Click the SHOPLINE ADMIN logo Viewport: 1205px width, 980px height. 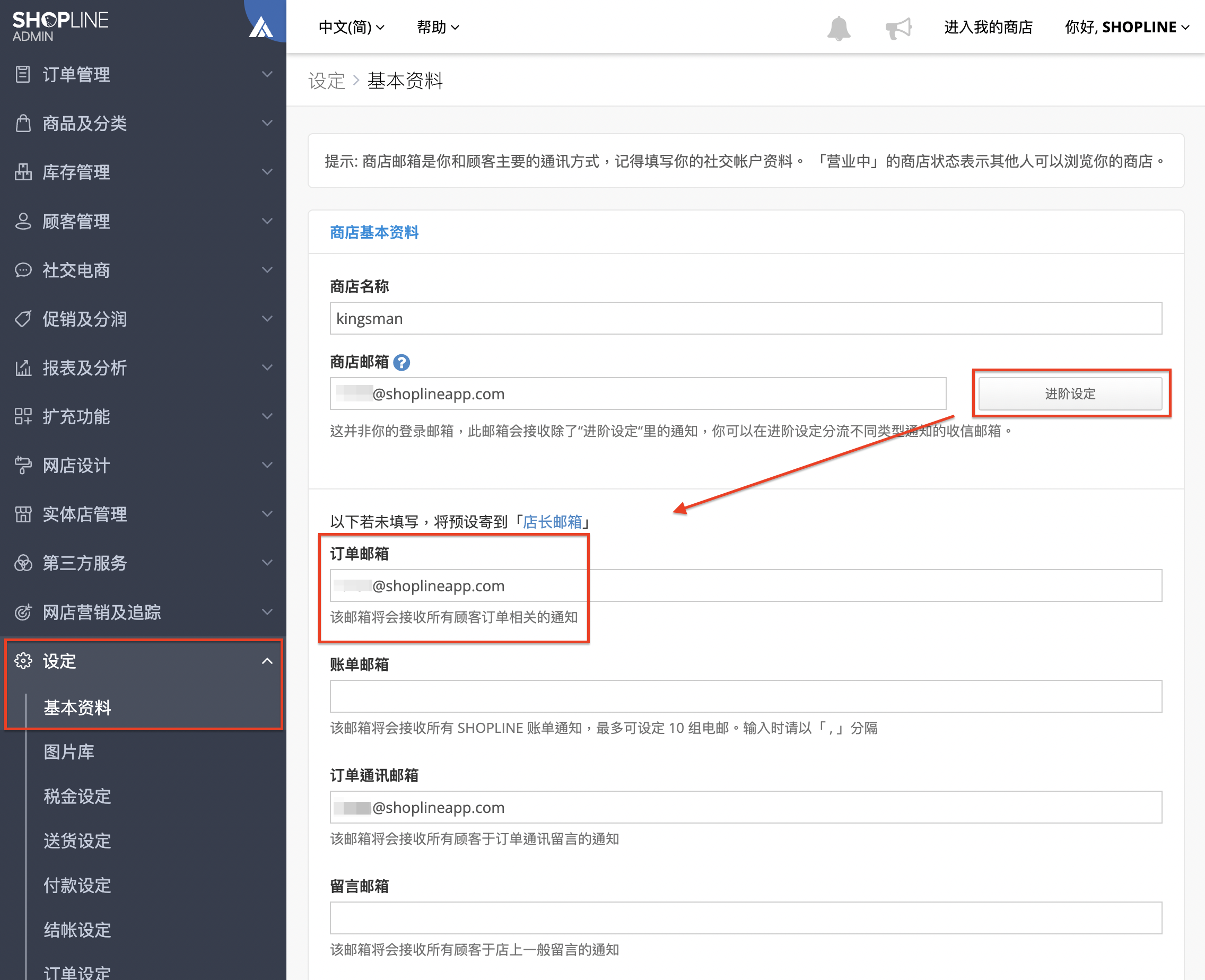click(x=60, y=26)
